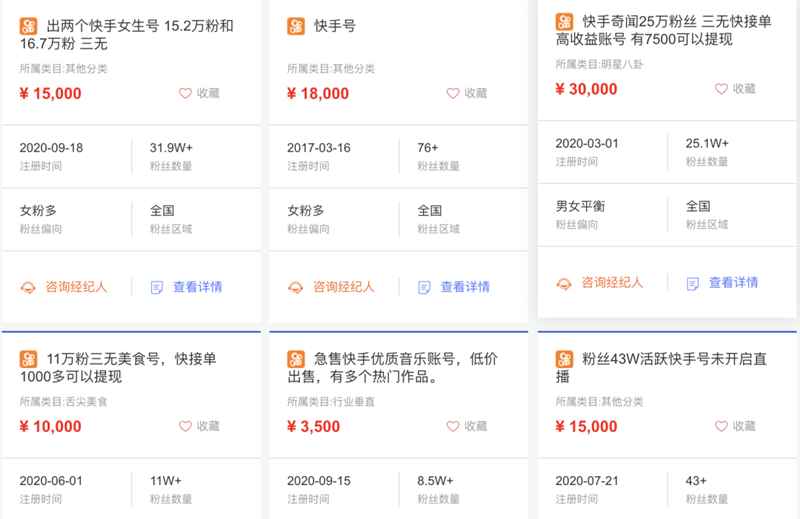This screenshot has height=519, width=800.
Task: Click agent headset icon on ¥15,000 女生号 card
Action: click(x=29, y=287)
